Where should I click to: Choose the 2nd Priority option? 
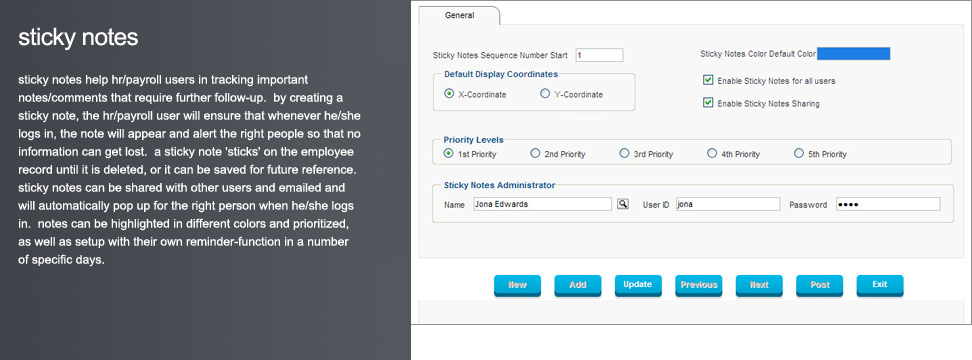[x=535, y=154]
